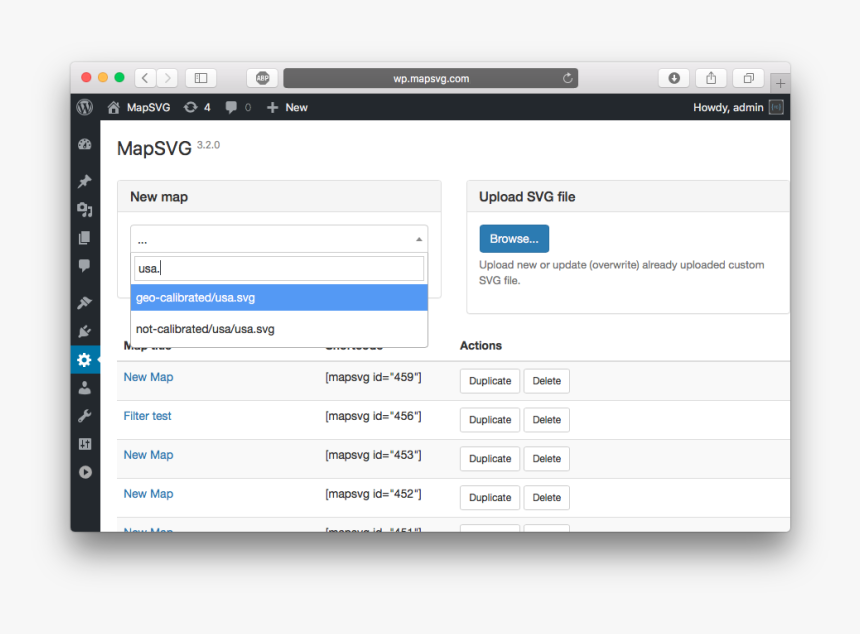Delete the map with id 453
Viewport: 860px width, 634px height.
pos(546,458)
